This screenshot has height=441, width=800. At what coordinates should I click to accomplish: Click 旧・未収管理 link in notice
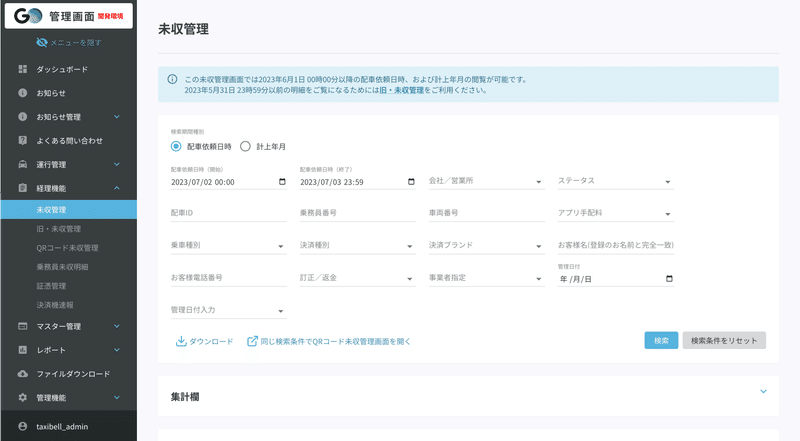click(402, 90)
